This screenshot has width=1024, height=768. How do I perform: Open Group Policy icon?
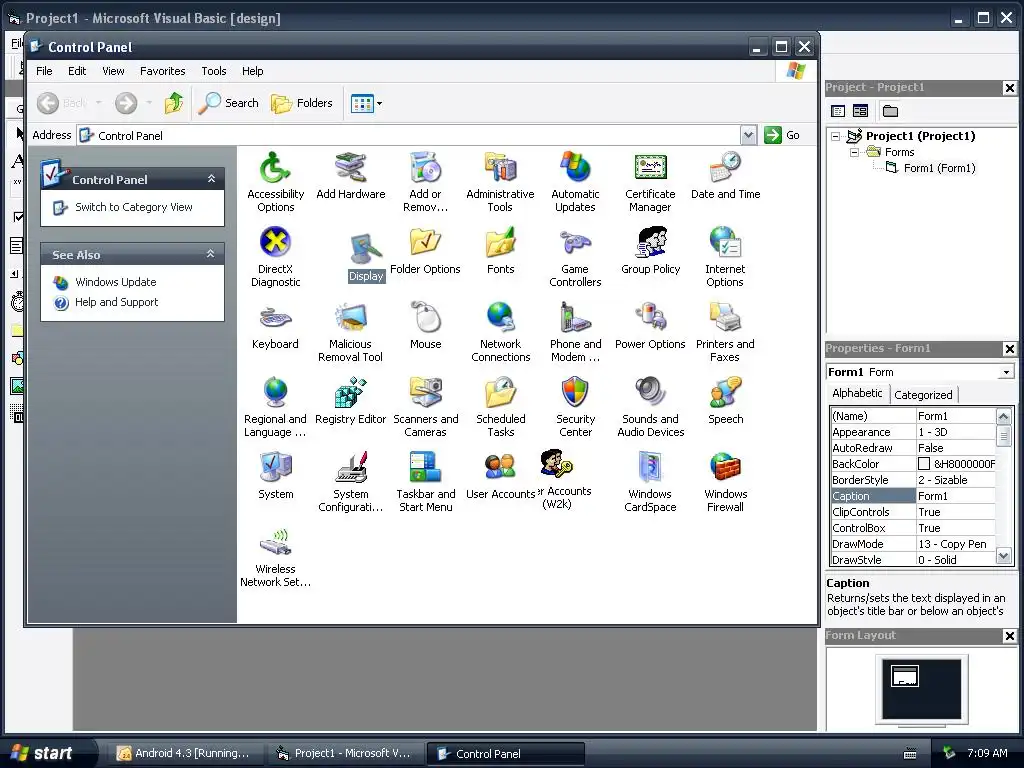(x=650, y=250)
